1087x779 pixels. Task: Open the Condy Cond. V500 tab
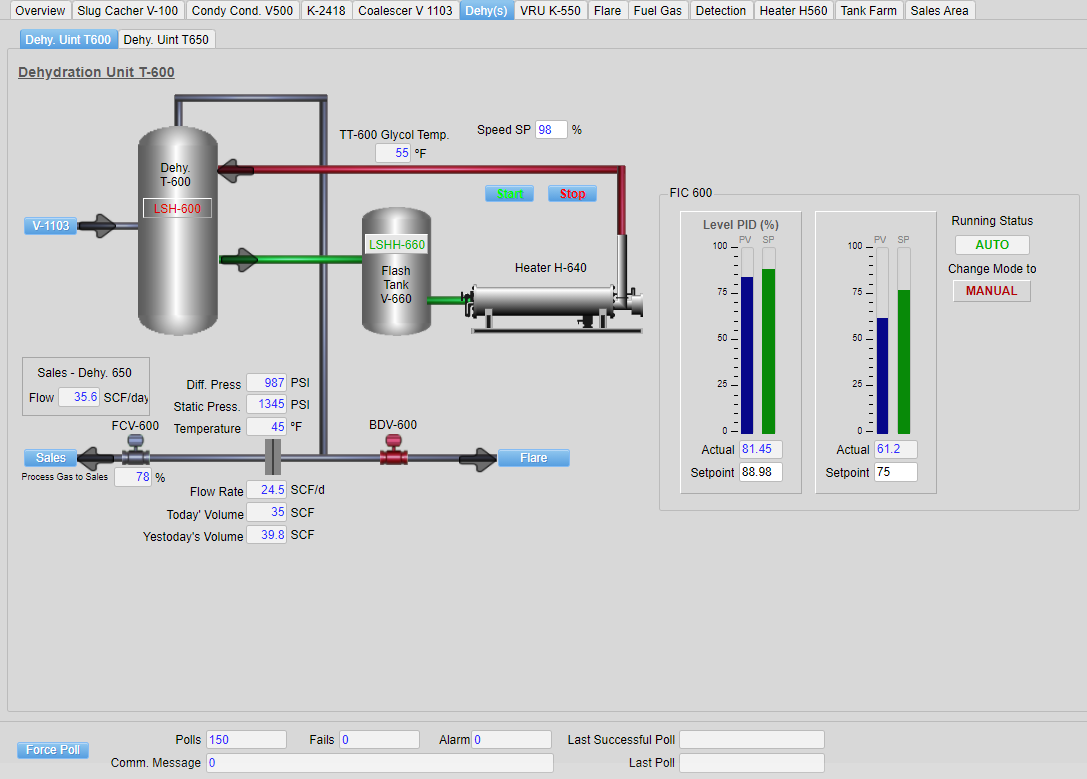tap(242, 10)
